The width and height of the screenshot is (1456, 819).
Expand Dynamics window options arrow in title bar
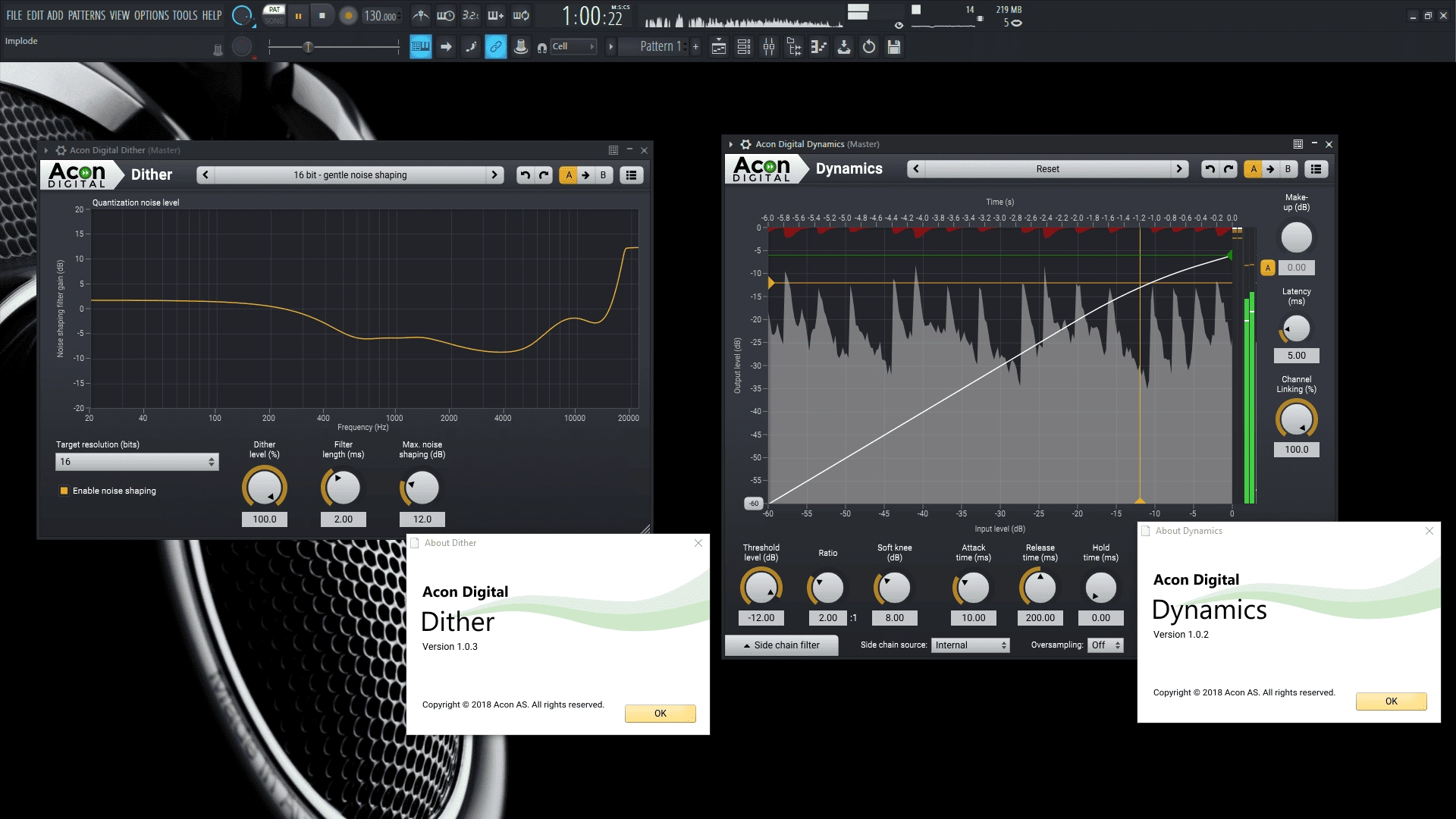coord(731,144)
